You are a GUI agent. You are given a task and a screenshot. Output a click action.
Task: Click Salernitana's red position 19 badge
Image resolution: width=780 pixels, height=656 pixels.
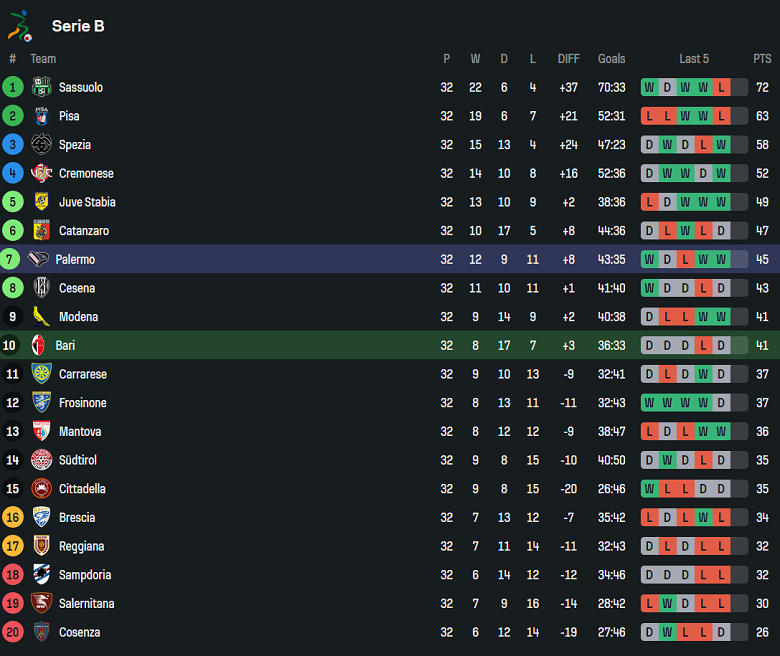coord(13,604)
